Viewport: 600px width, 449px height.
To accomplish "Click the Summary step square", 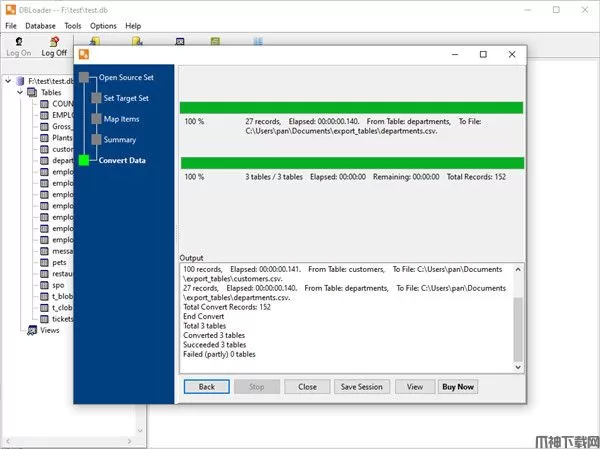I will (x=95, y=140).
